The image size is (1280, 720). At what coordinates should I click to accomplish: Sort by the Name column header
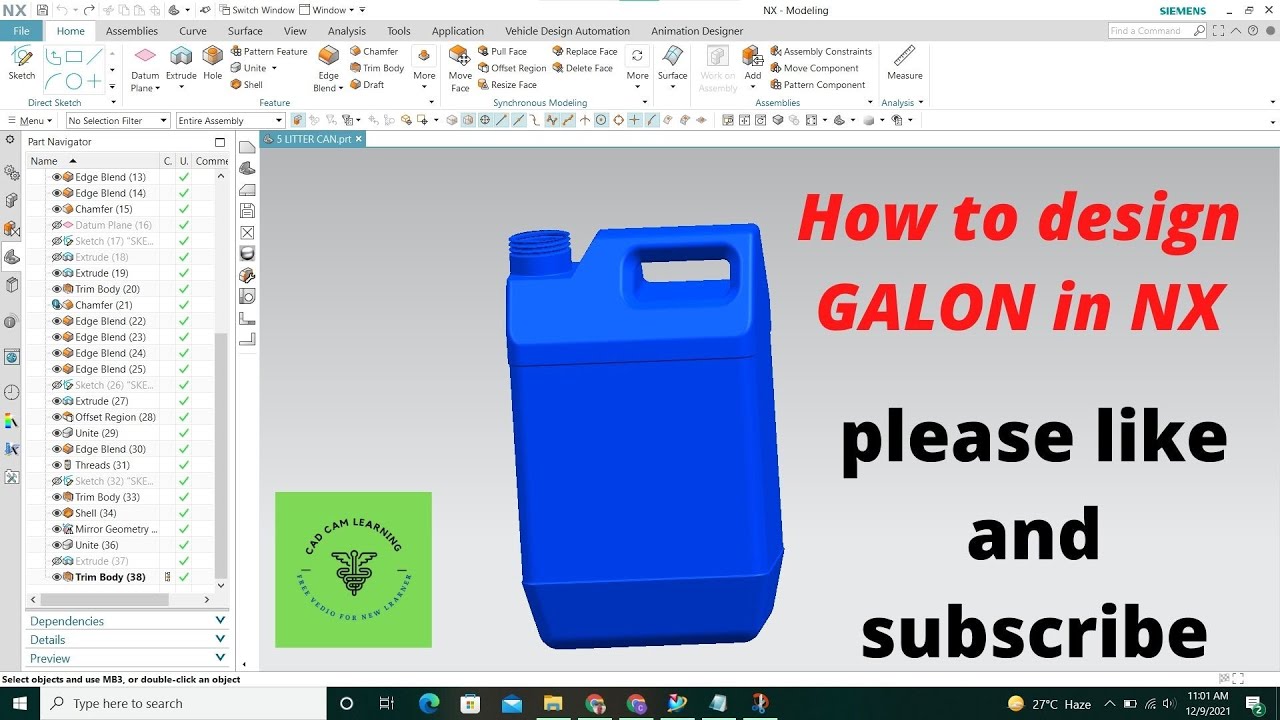[x=93, y=161]
